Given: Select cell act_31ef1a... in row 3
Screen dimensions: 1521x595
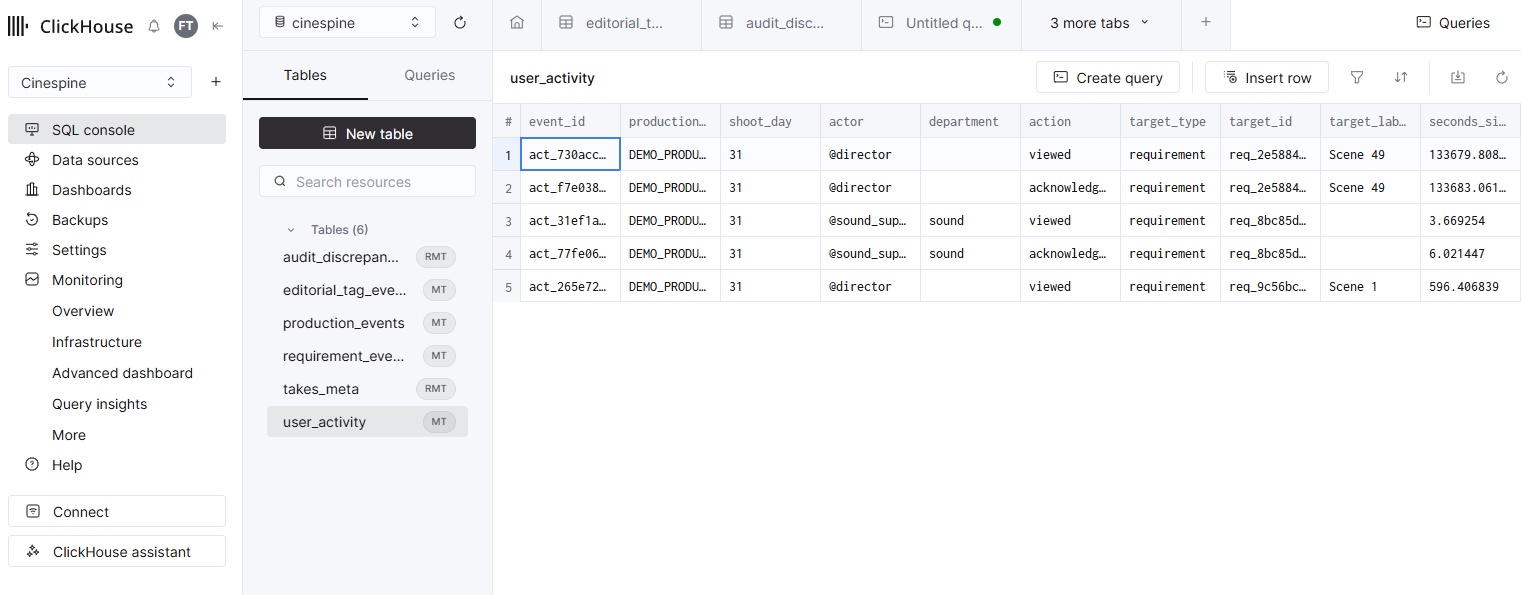Looking at the screenshot, I should point(570,220).
